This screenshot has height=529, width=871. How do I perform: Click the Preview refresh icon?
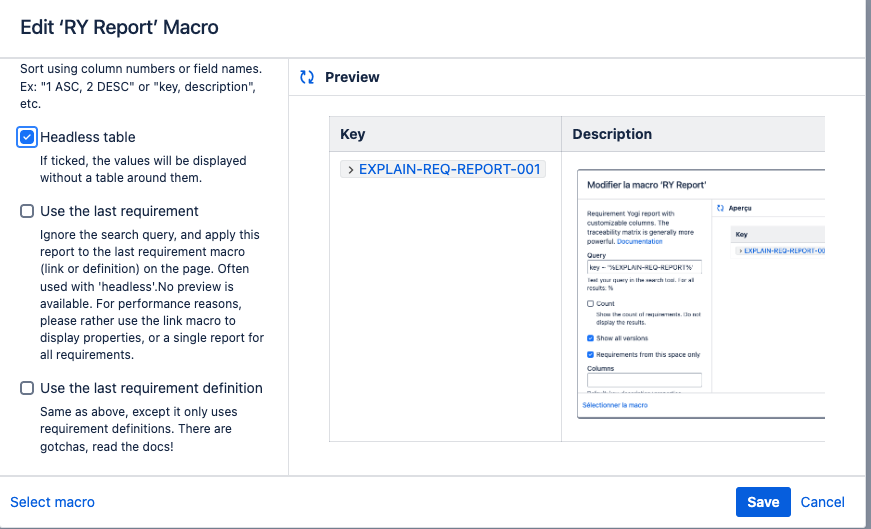click(307, 77)
